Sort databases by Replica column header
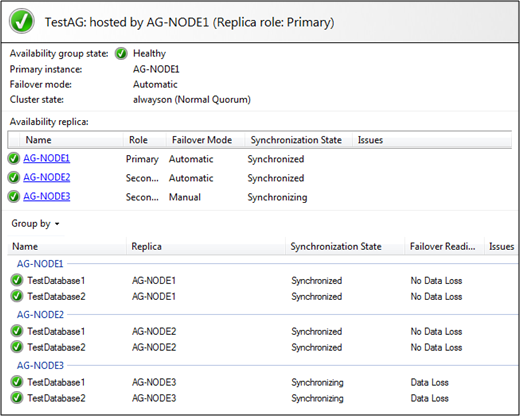520x416 pixels. [x=206, y=246]
